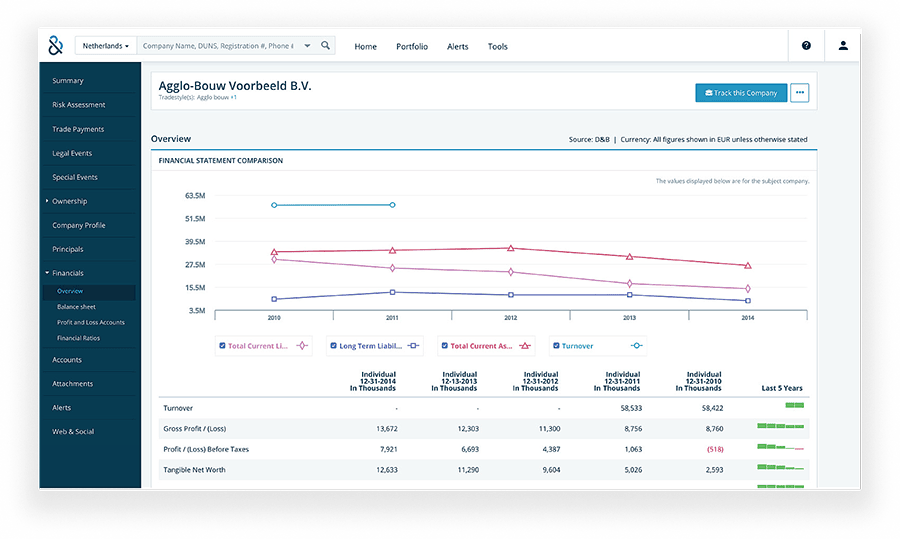Open Alerts in the sidebar
Viewport: 900px width, 539px height.
pos(61,408)
